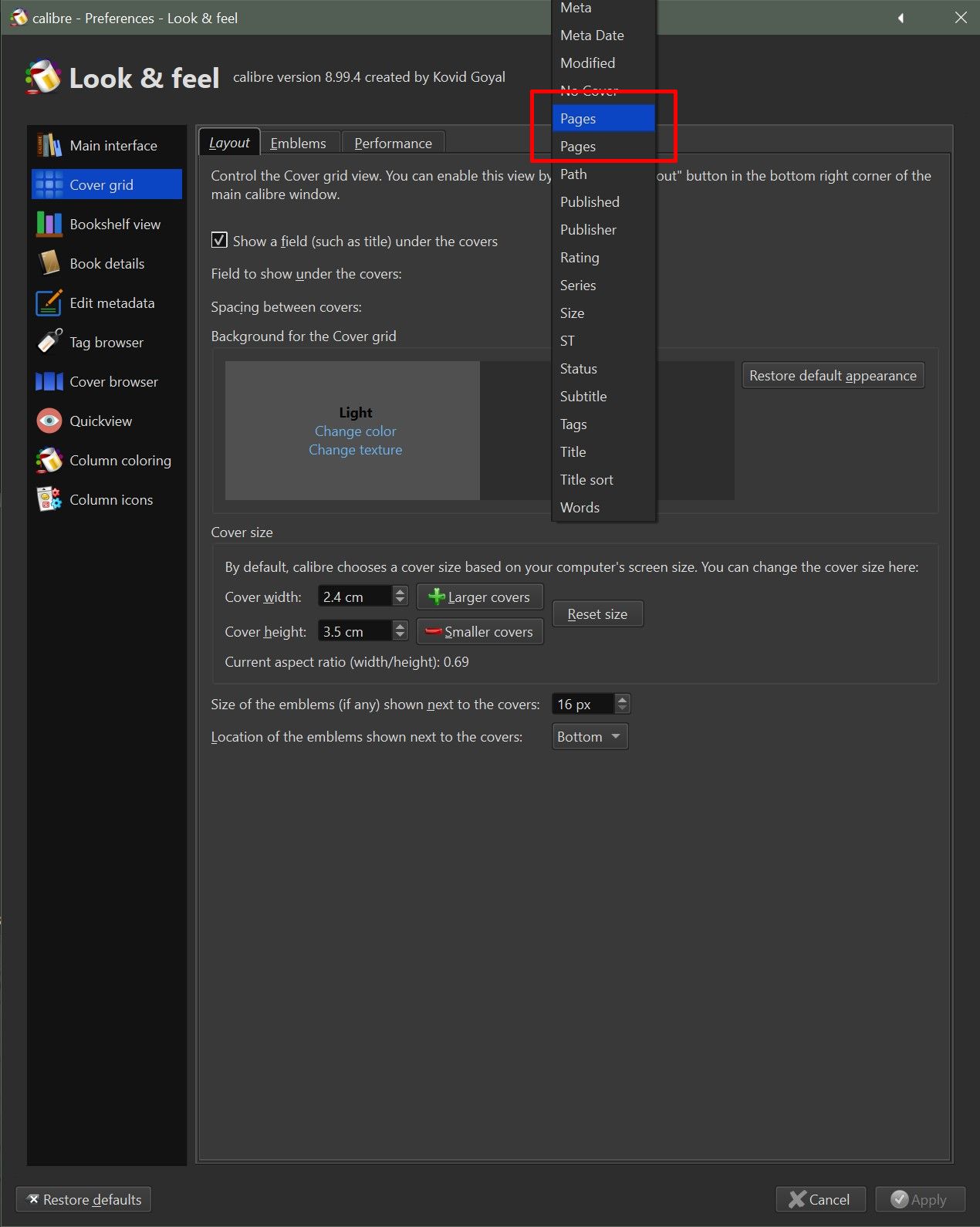The height and width of the screenshot is (1227, 980).
Task: Choose Published from the field list
Action: tap(603, 202)
